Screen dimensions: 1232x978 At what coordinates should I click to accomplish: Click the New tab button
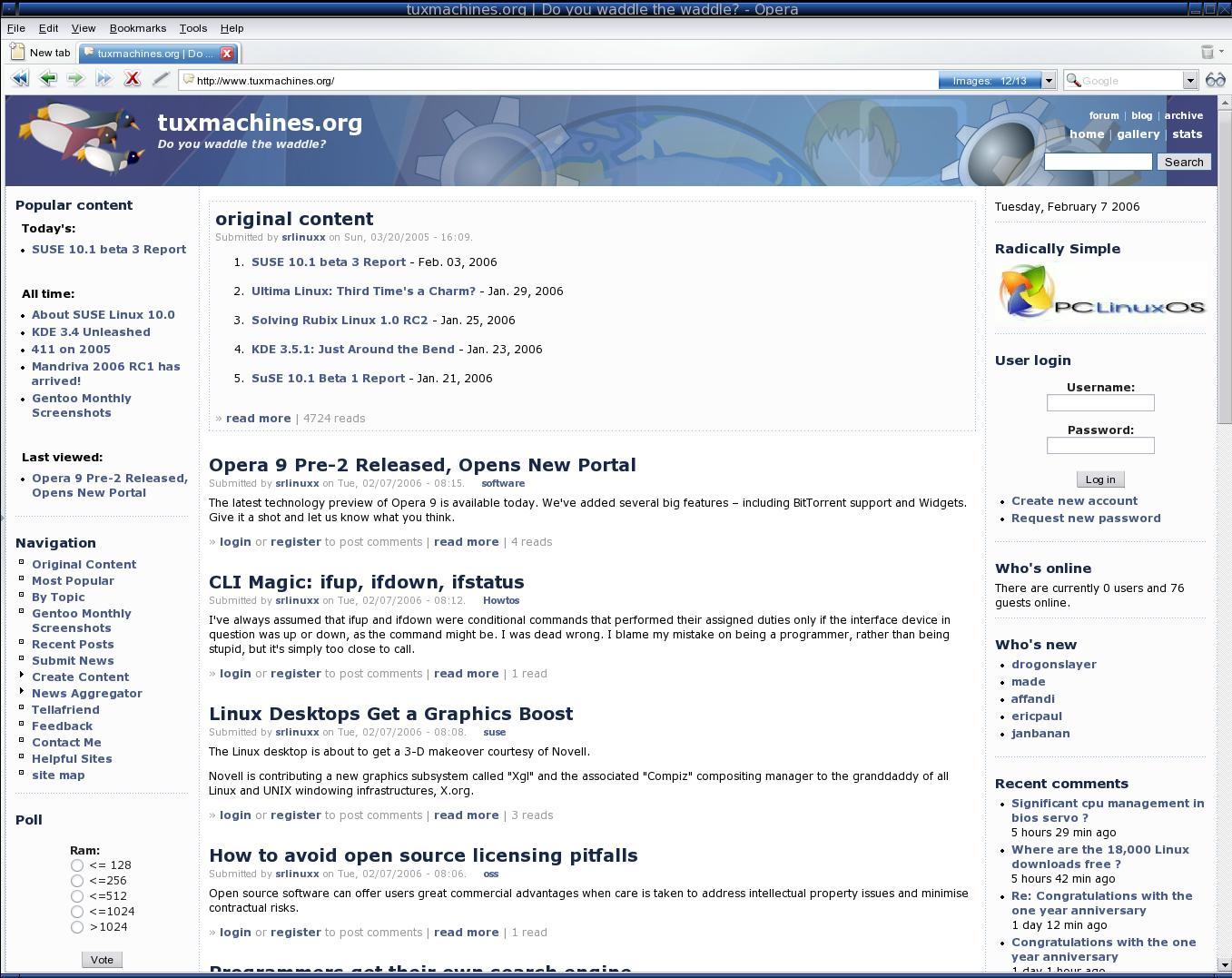pos(41,53)
